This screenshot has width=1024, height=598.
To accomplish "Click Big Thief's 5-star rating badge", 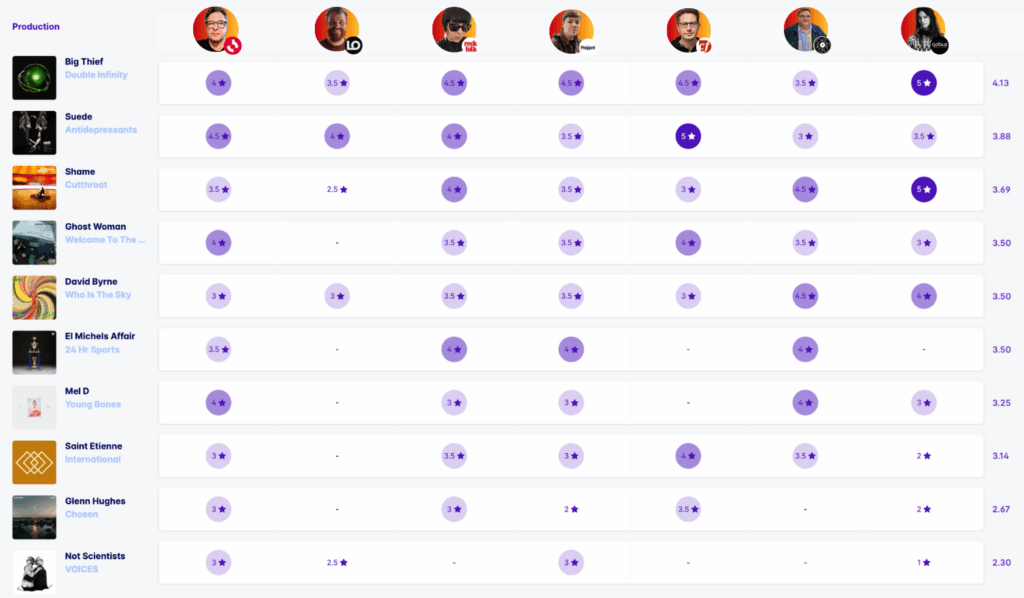I will (922, 83).
